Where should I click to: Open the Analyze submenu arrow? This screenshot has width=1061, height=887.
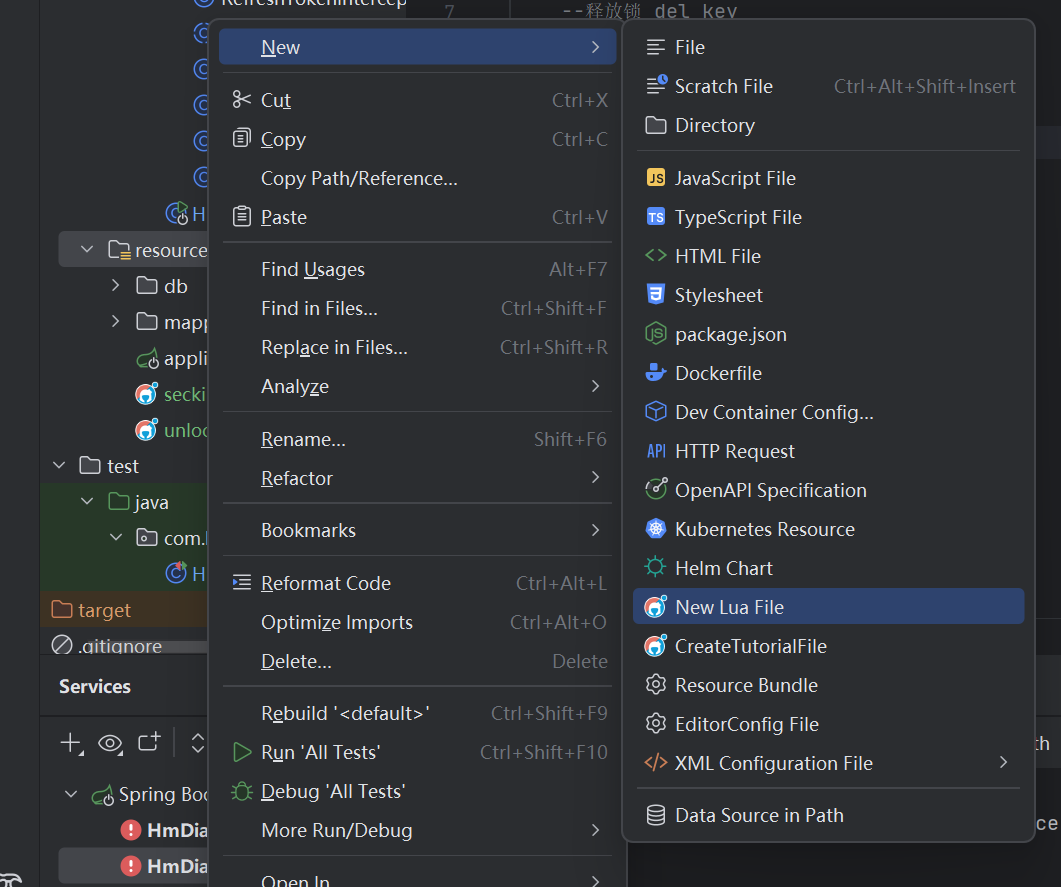pyautogui.click(x=595, y=386)
